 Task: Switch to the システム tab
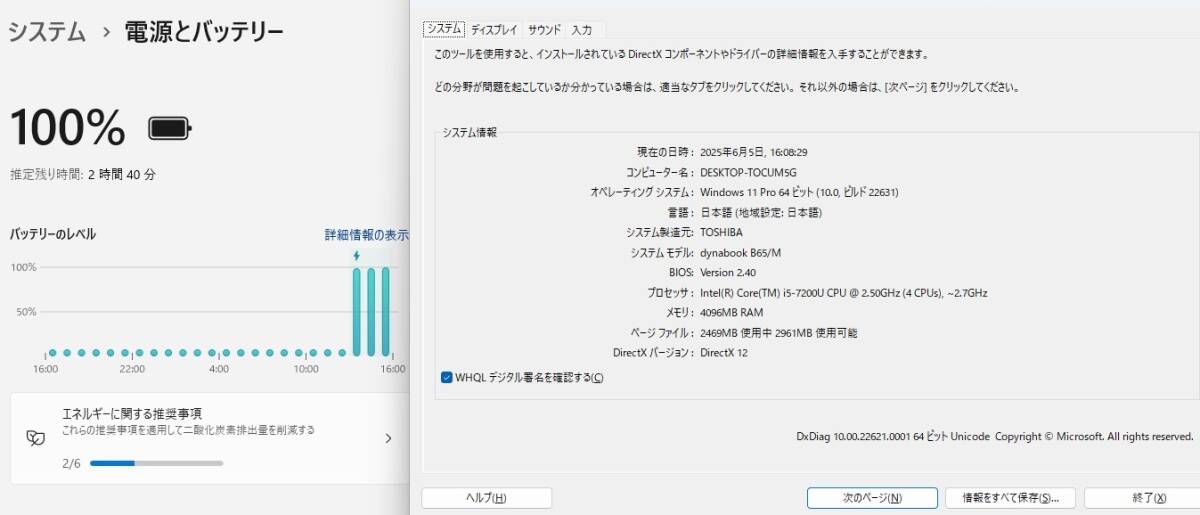[x=444, y=29]
